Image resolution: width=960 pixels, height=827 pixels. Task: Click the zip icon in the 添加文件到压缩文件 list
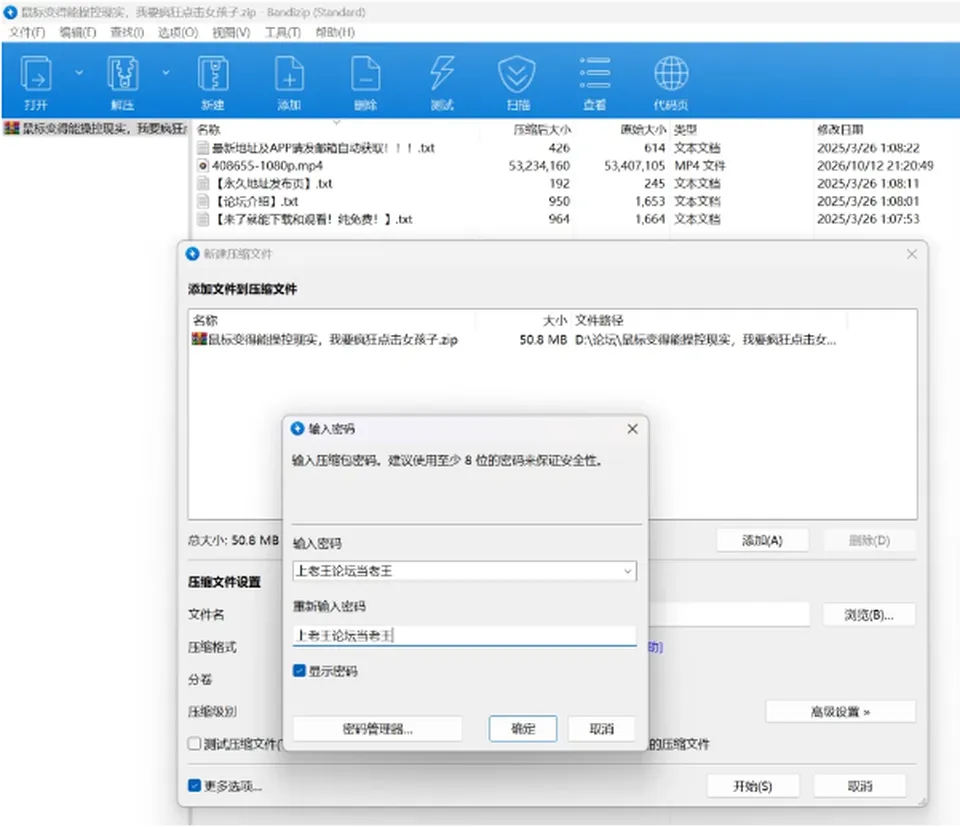click(x=199, y=339)
